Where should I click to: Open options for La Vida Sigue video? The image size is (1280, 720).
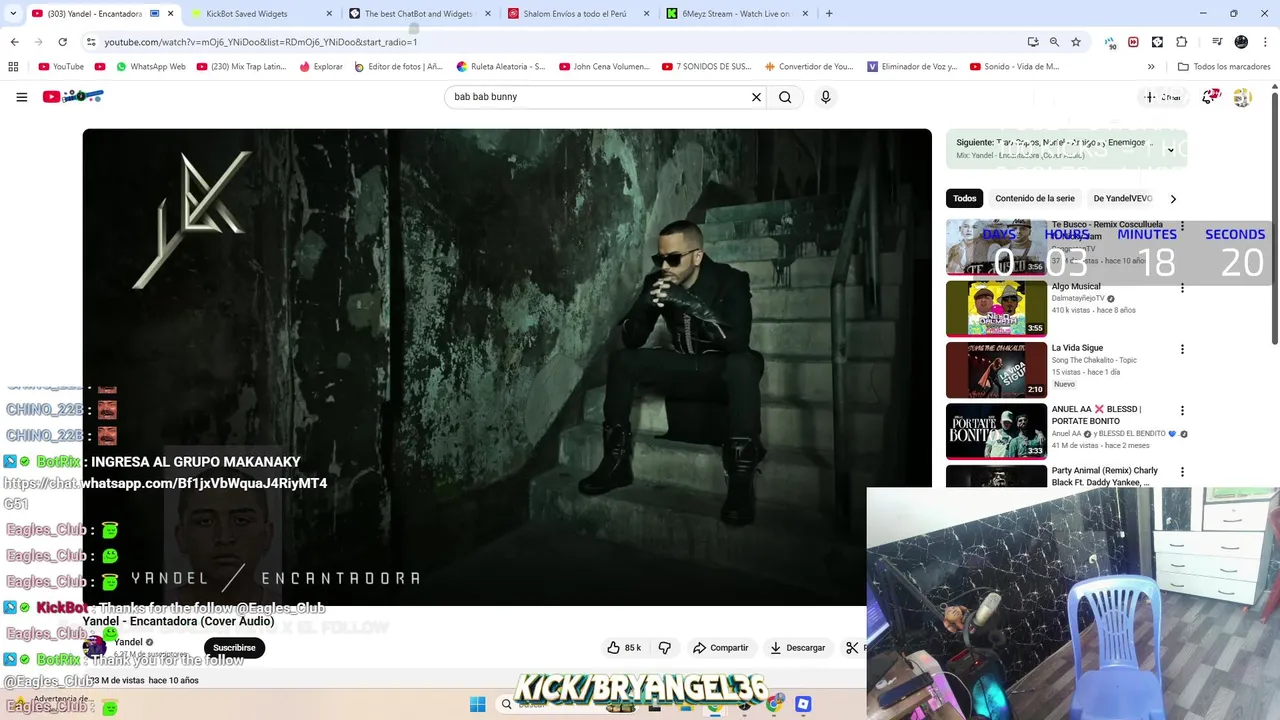pyautogui.click(x=1182, y=349)
